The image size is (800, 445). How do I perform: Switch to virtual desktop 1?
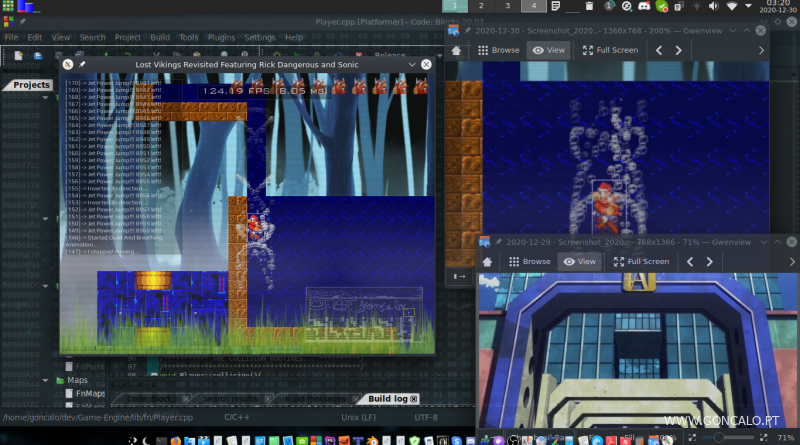(455, 6)
